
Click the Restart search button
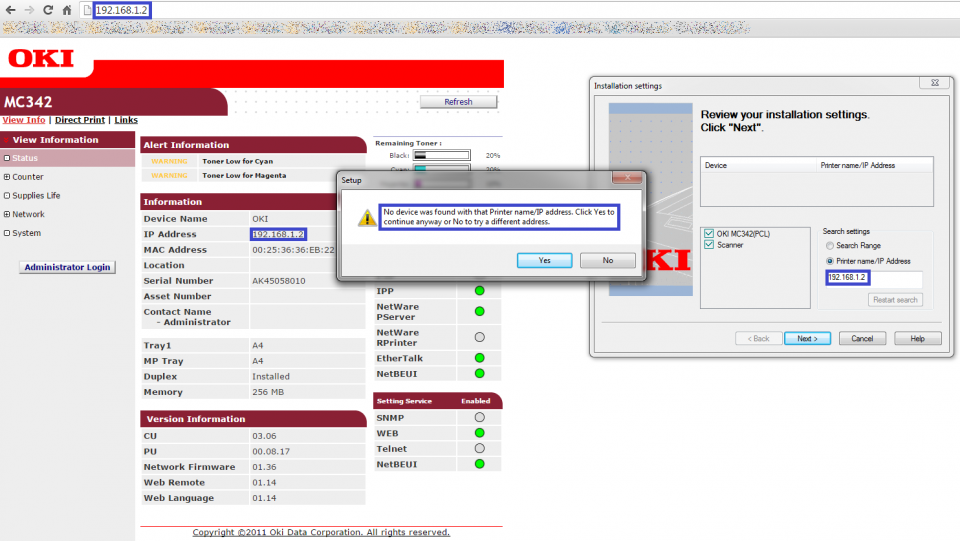click(895, 300)
